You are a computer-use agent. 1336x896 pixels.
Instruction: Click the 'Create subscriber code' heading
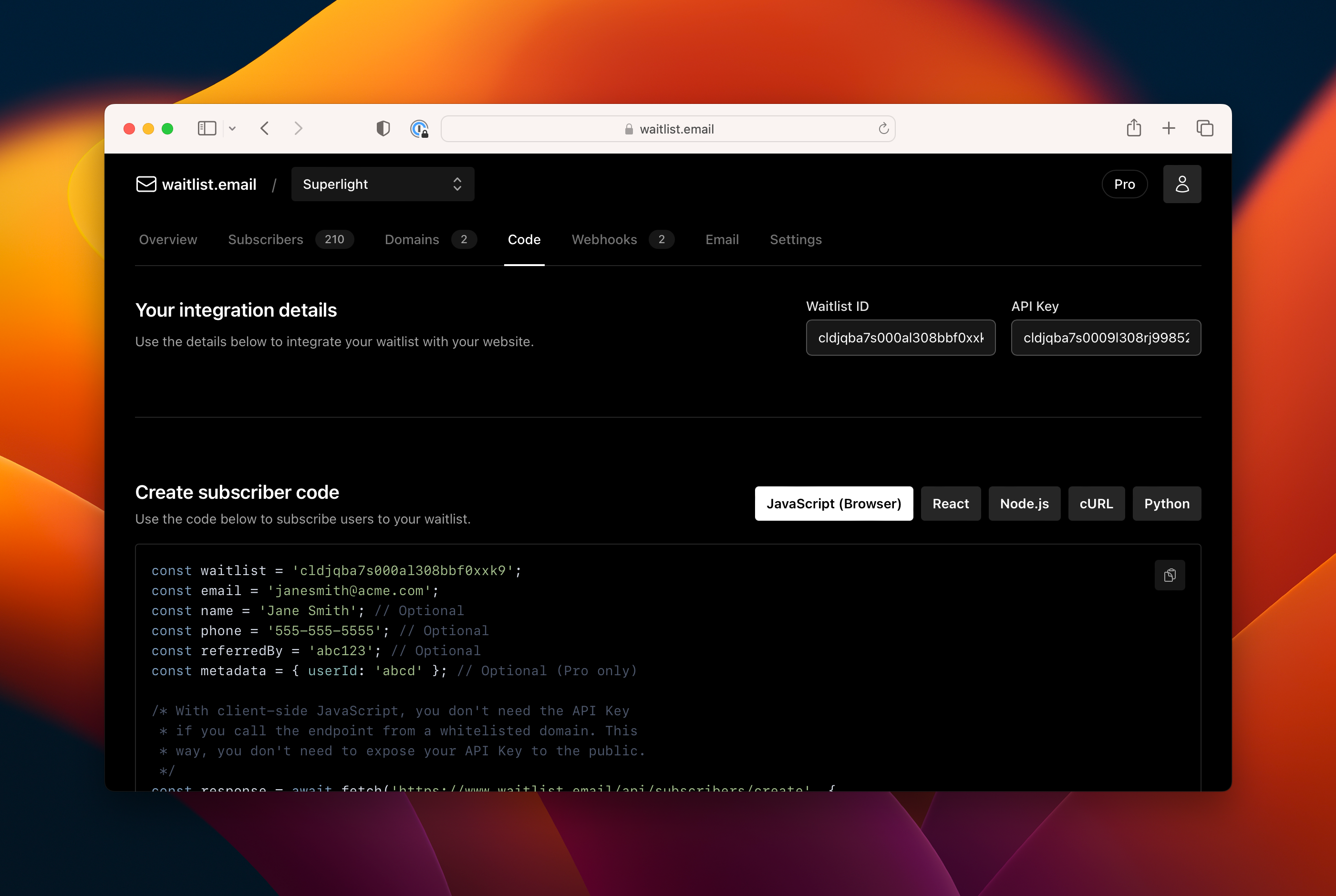point(237,492)
